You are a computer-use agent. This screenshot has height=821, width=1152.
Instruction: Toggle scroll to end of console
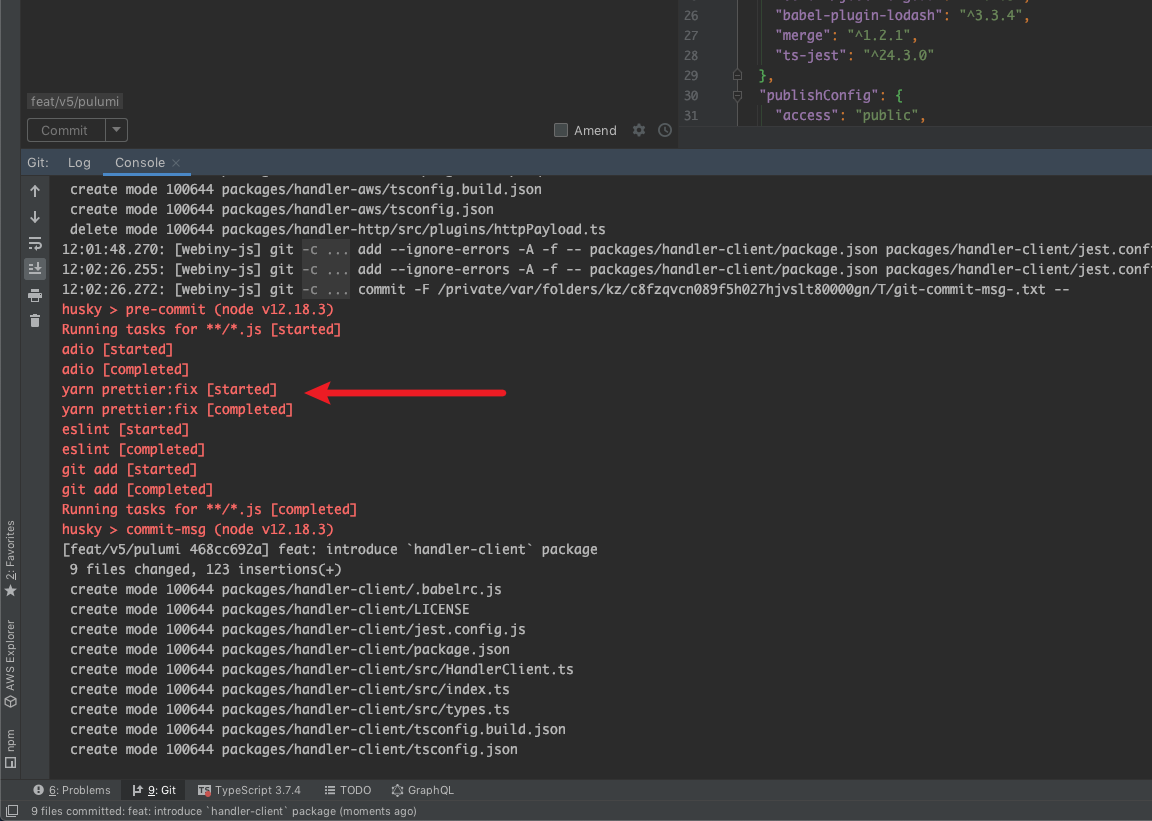[x=35, y=269]
